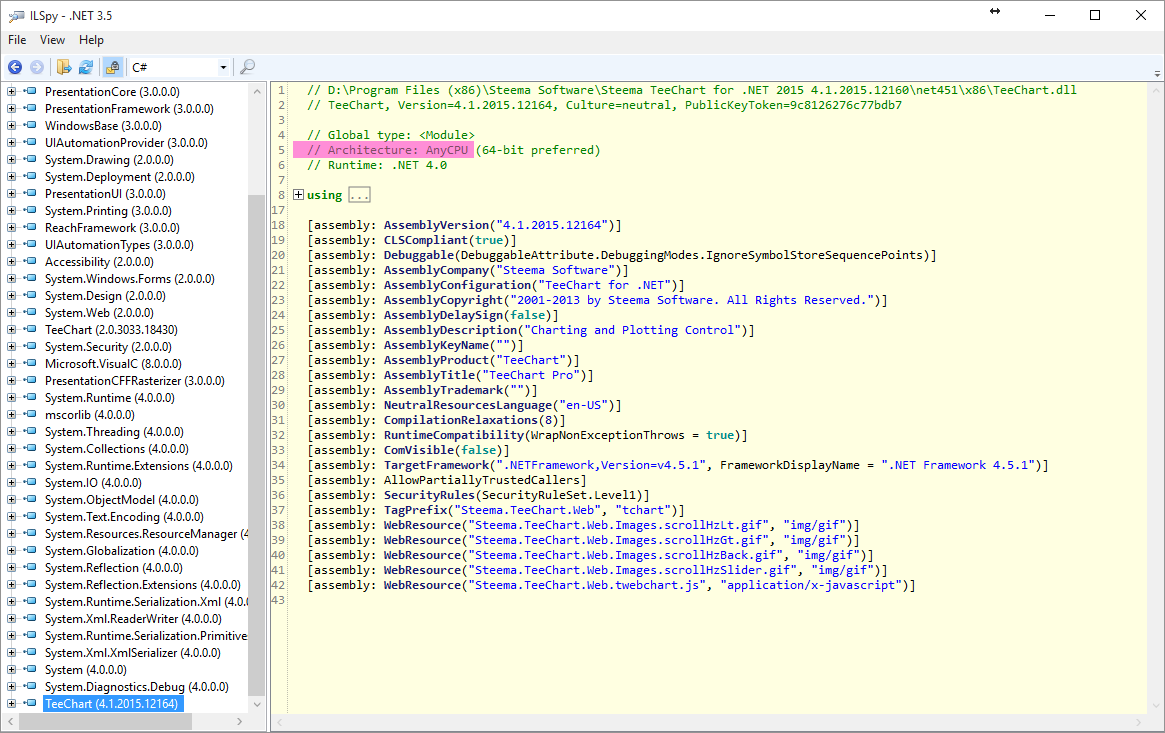Select System.Xml.XmlSerializer (4.0.0.0) in tree
Image resolution: width=1165 pixels, height=733 pixels.
click(132, 653)
